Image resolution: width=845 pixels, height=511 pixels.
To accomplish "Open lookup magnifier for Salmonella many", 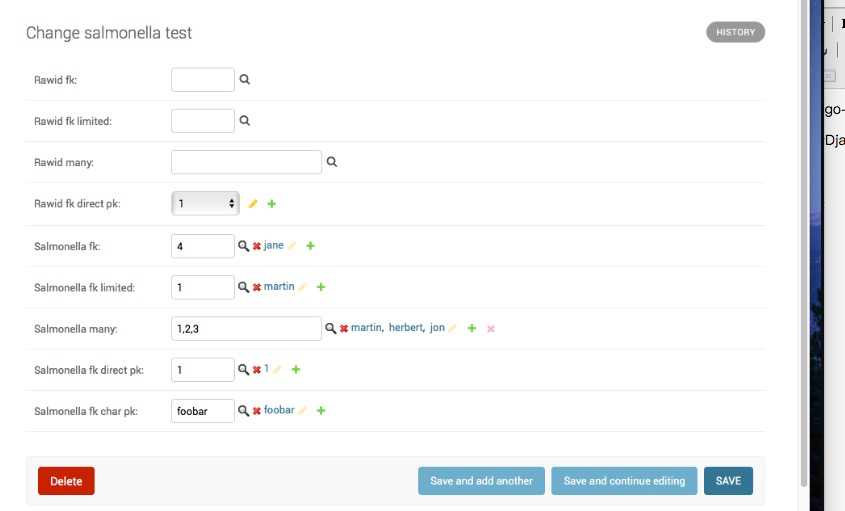I will 330,328.
